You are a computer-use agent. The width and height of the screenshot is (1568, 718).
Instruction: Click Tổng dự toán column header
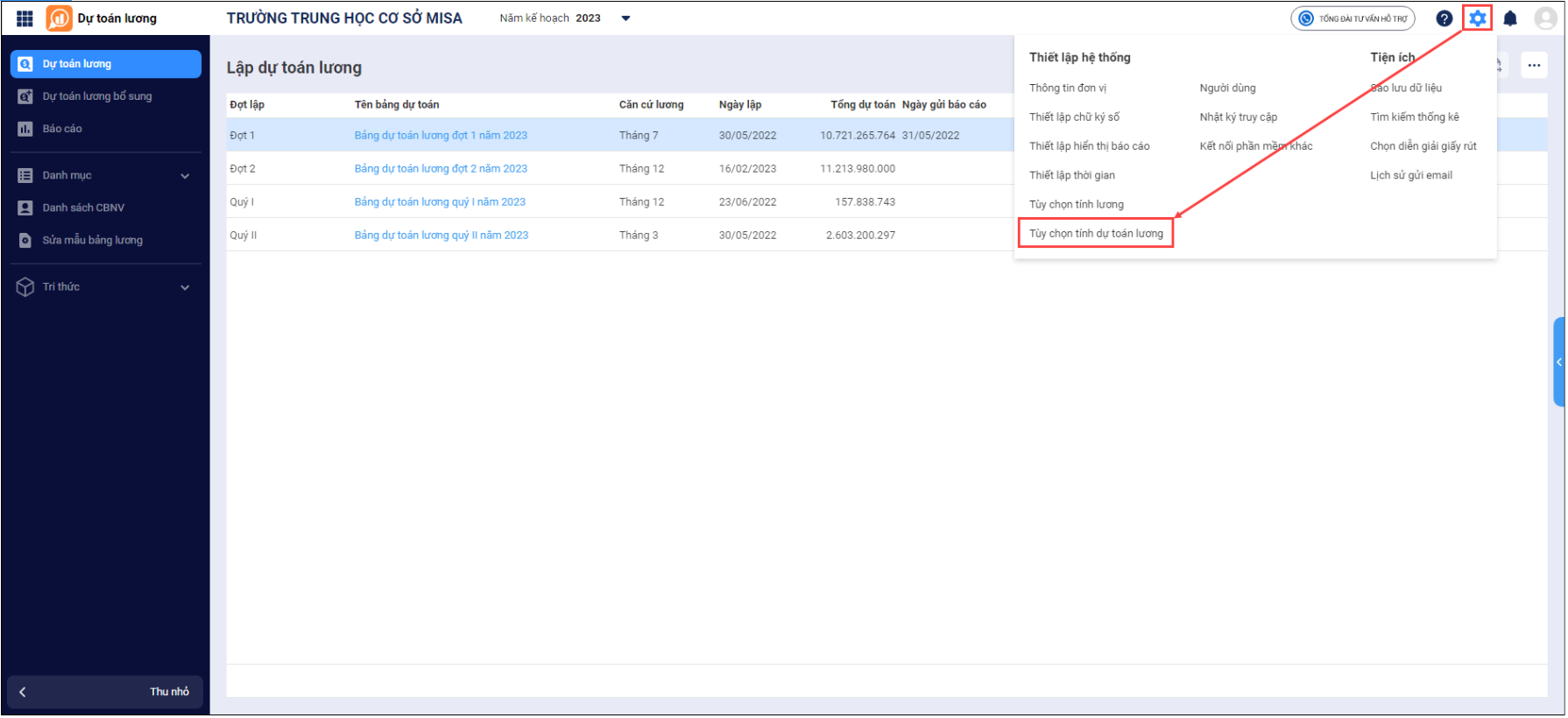pyautogui.click(x=863, y=104)
